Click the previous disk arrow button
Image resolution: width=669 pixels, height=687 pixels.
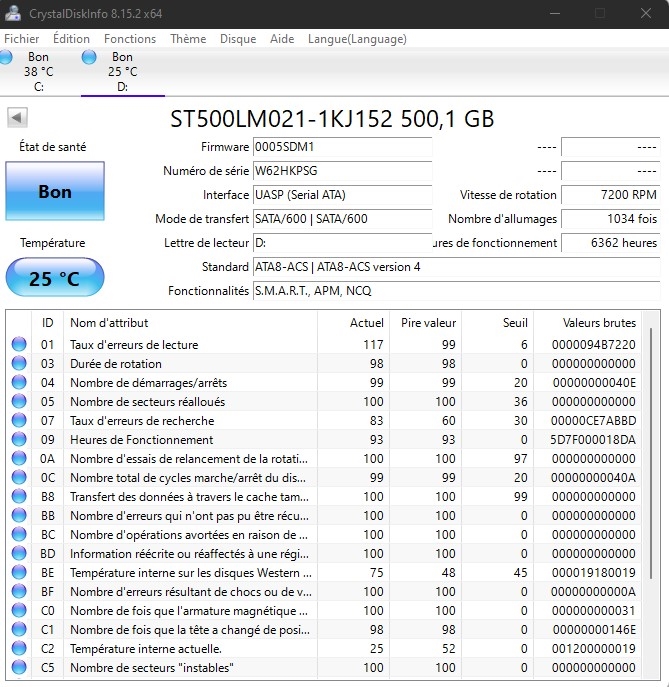[17, 118]
